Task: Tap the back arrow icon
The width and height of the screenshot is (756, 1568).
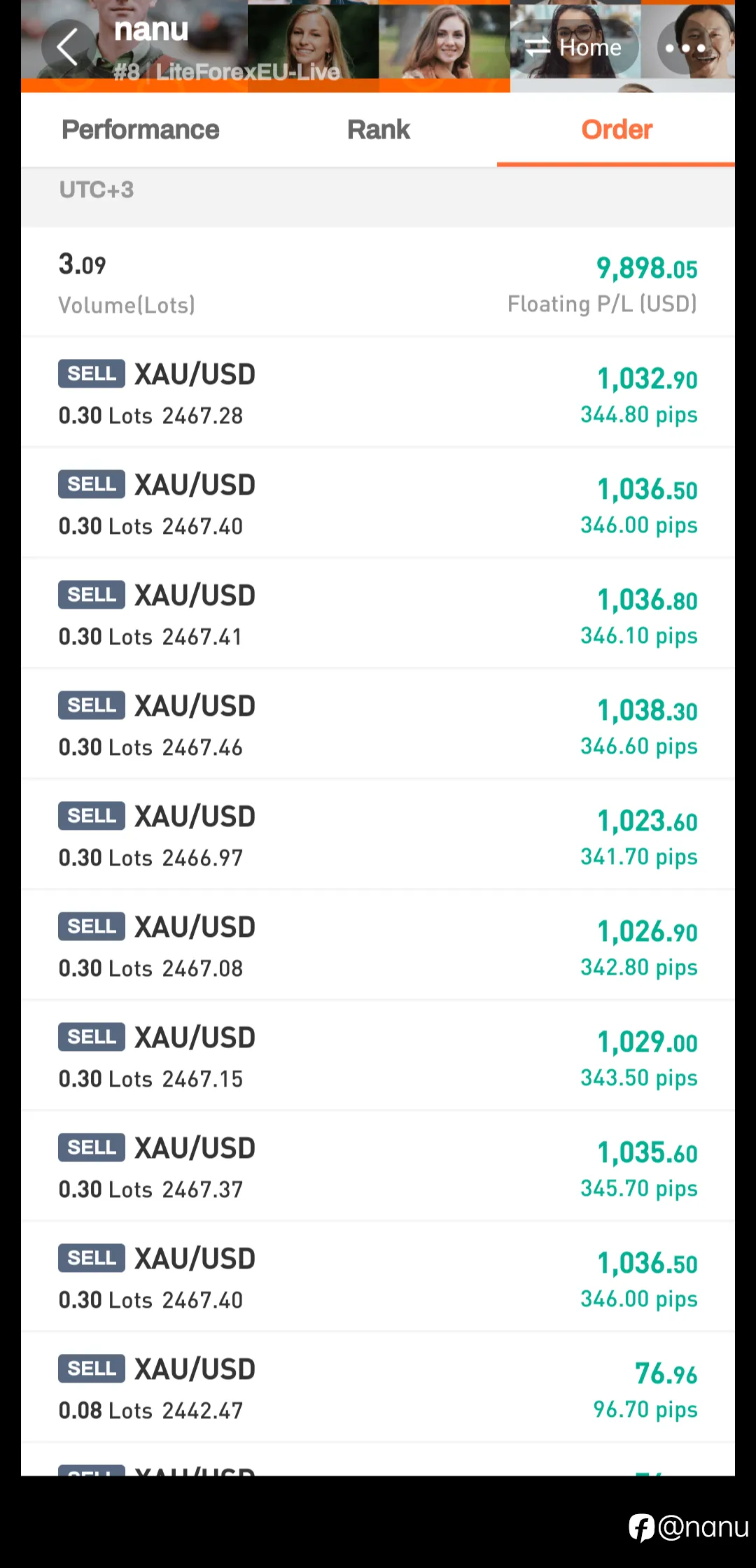Action: pyautogui.click(x=68, y=48)
